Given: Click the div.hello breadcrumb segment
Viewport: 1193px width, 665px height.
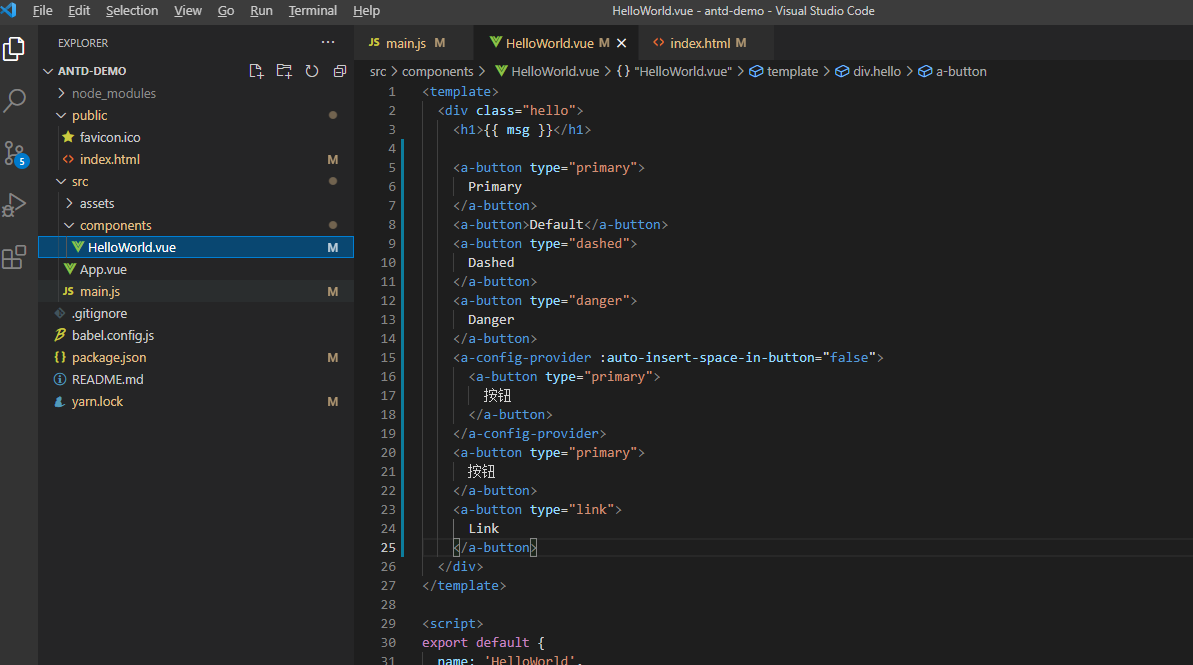Looking at the screenshot, I should (x=876, y=71).
